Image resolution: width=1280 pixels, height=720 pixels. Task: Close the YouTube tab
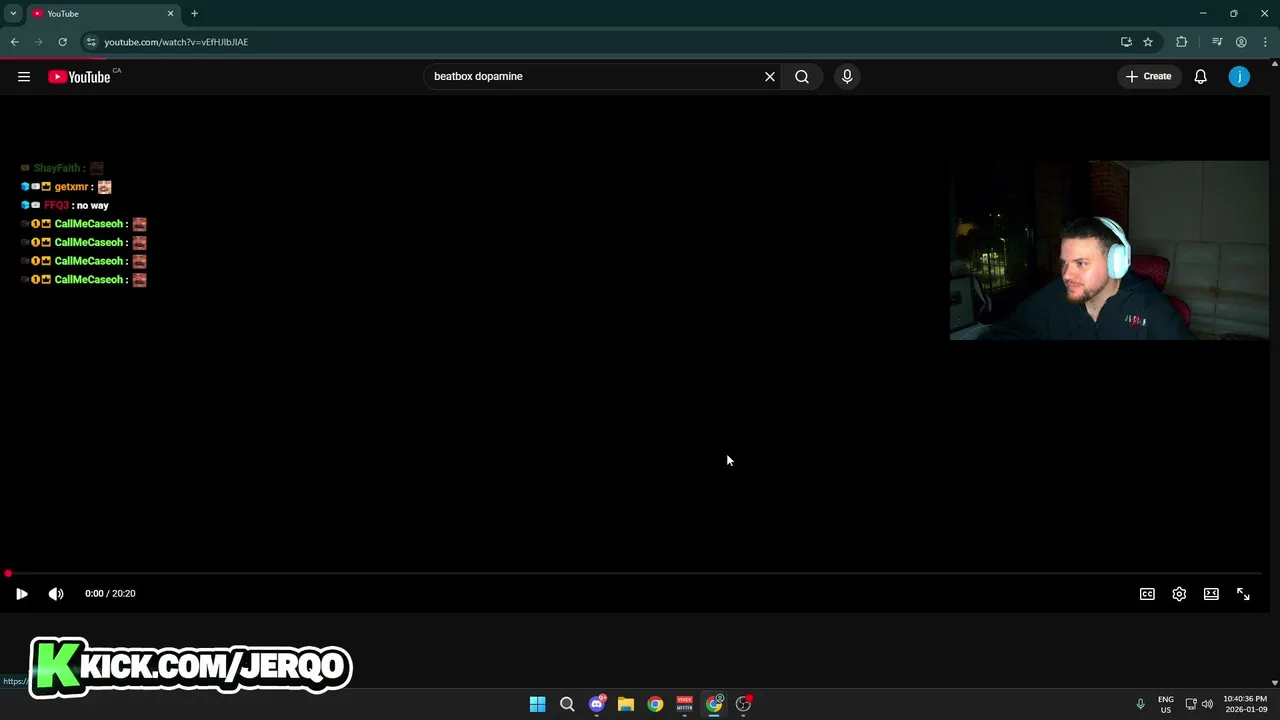click(170, 14)
